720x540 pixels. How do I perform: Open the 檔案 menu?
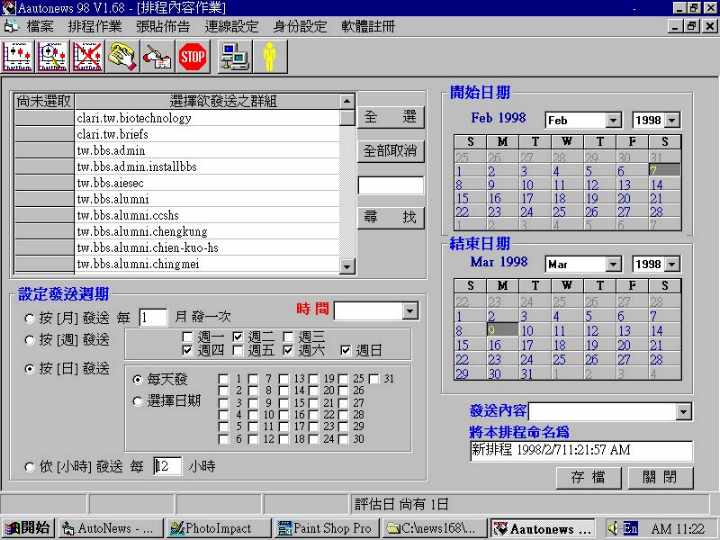click(39, 26)
